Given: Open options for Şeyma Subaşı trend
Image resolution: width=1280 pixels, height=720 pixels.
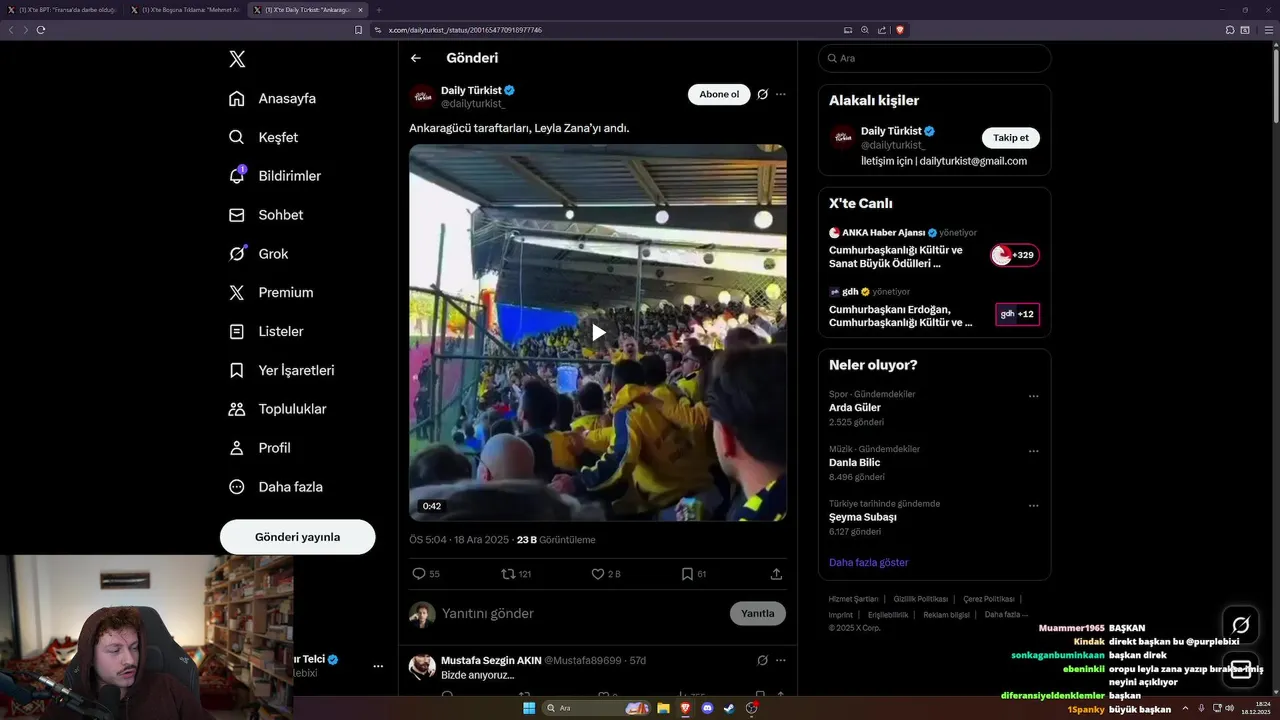Looking at the screenshot, I should [x=1034, y=506].
